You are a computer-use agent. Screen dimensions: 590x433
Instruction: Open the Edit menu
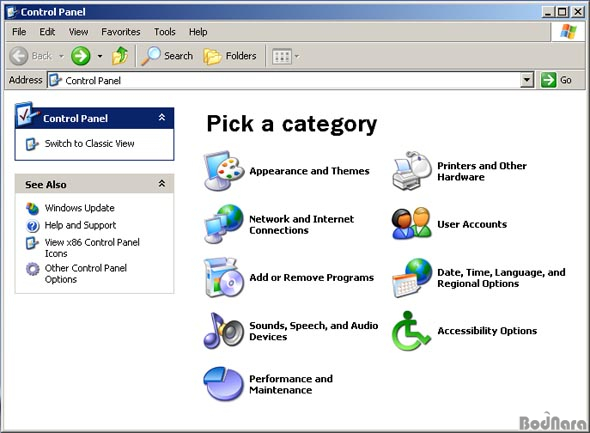click(47, 32)
